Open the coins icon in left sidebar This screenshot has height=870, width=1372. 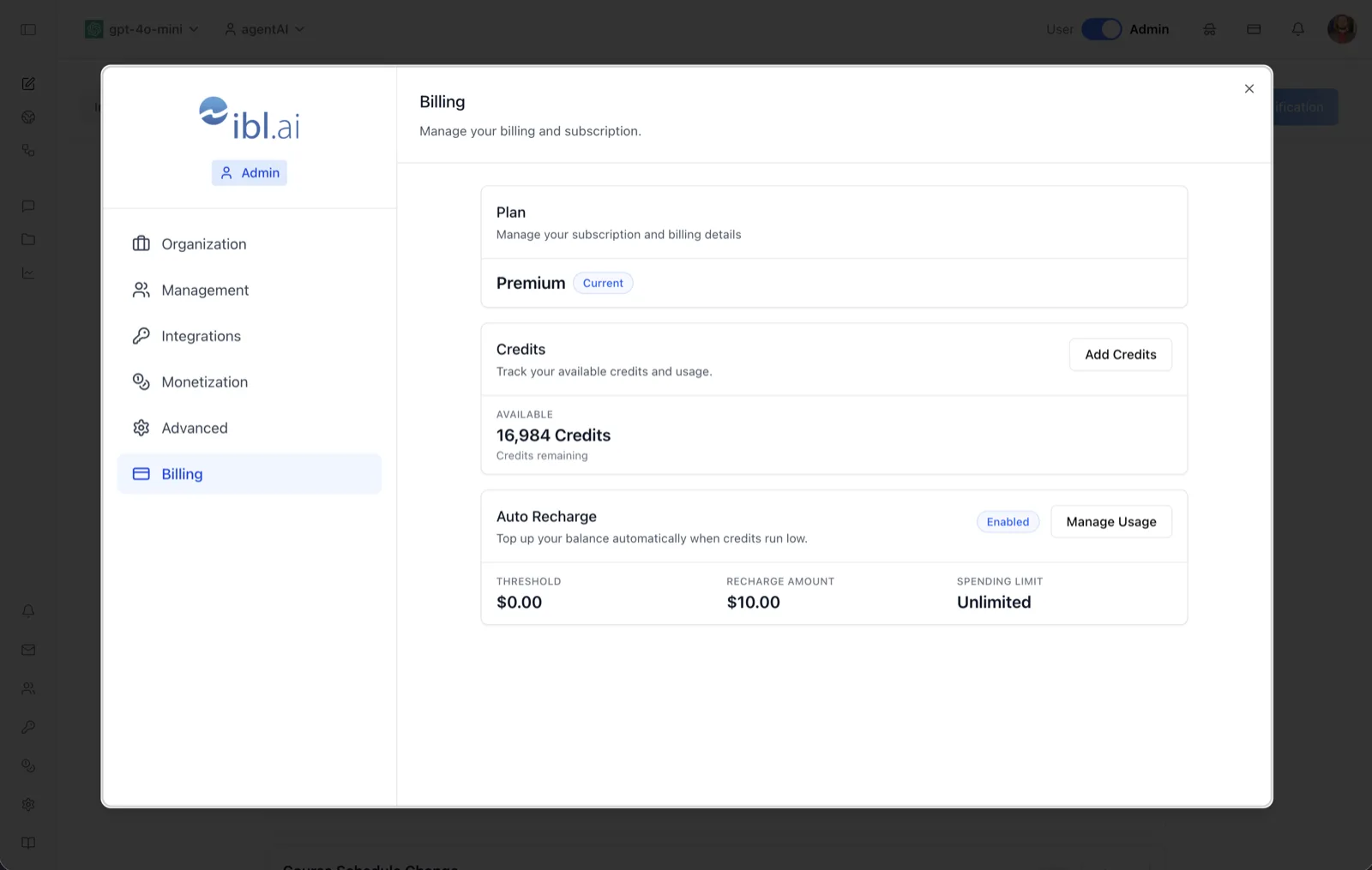28,765
